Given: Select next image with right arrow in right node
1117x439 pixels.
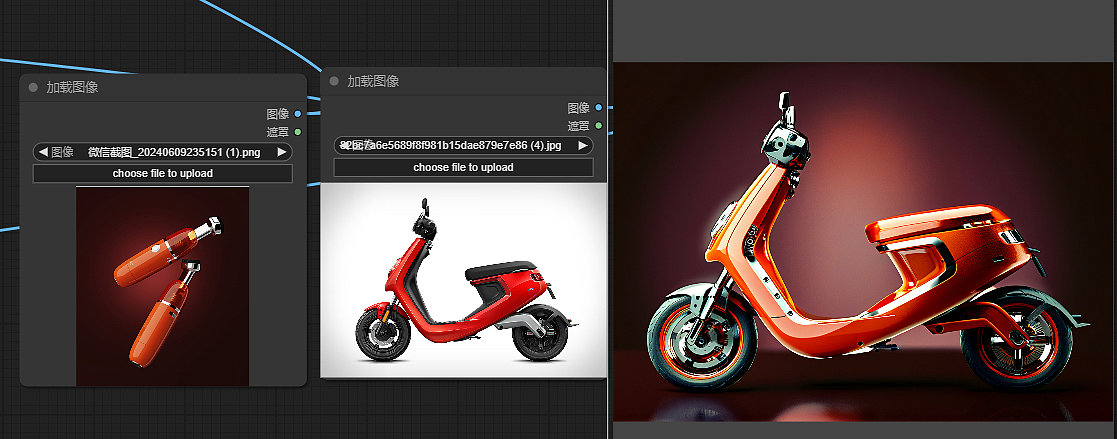Looking at the screenshot, I should [x=583, y=146].
